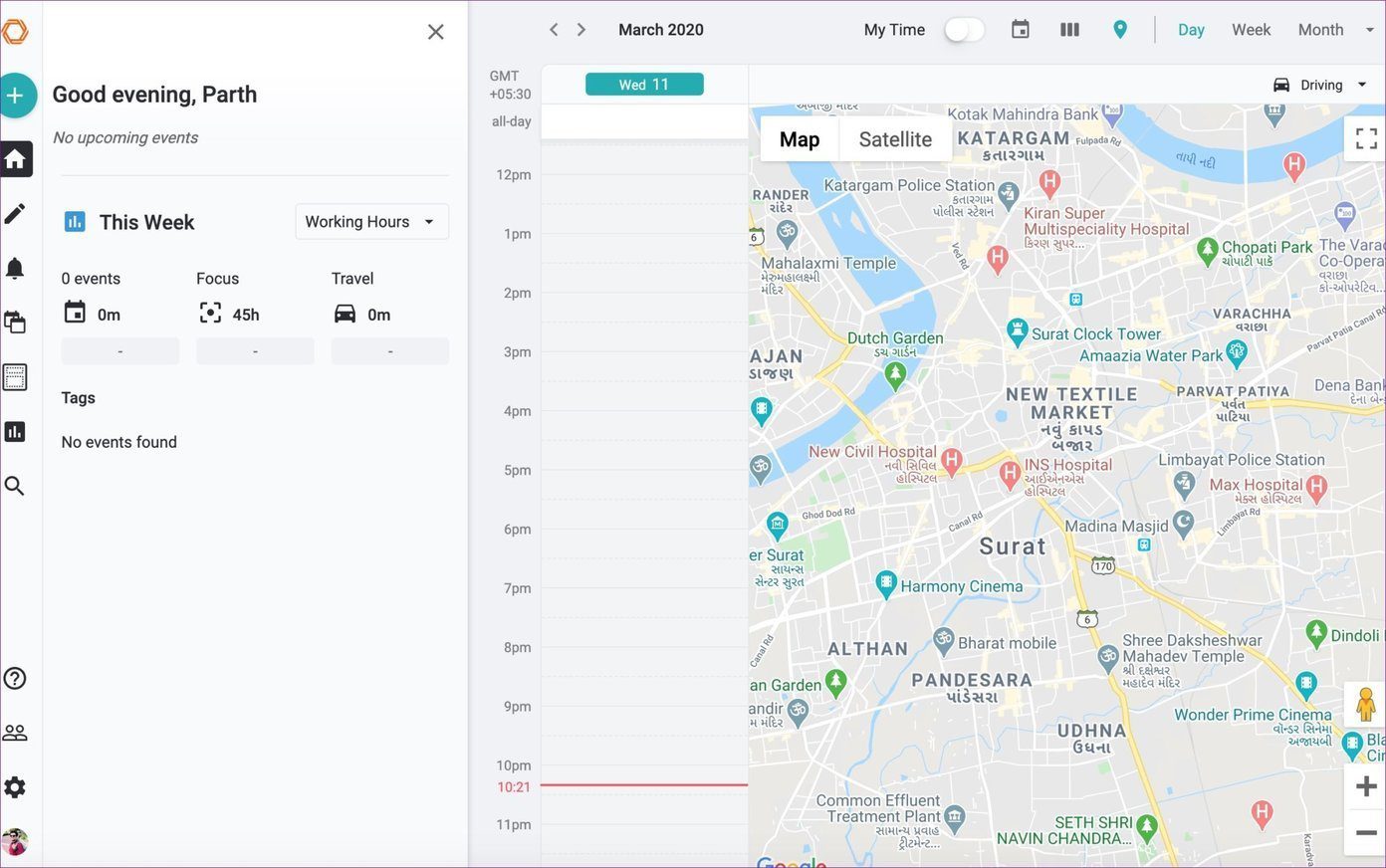The width and height of the screenshot is (1386, 868).
Task: Click the 10:21 current time marker line
Action: (x=644, y=785)
